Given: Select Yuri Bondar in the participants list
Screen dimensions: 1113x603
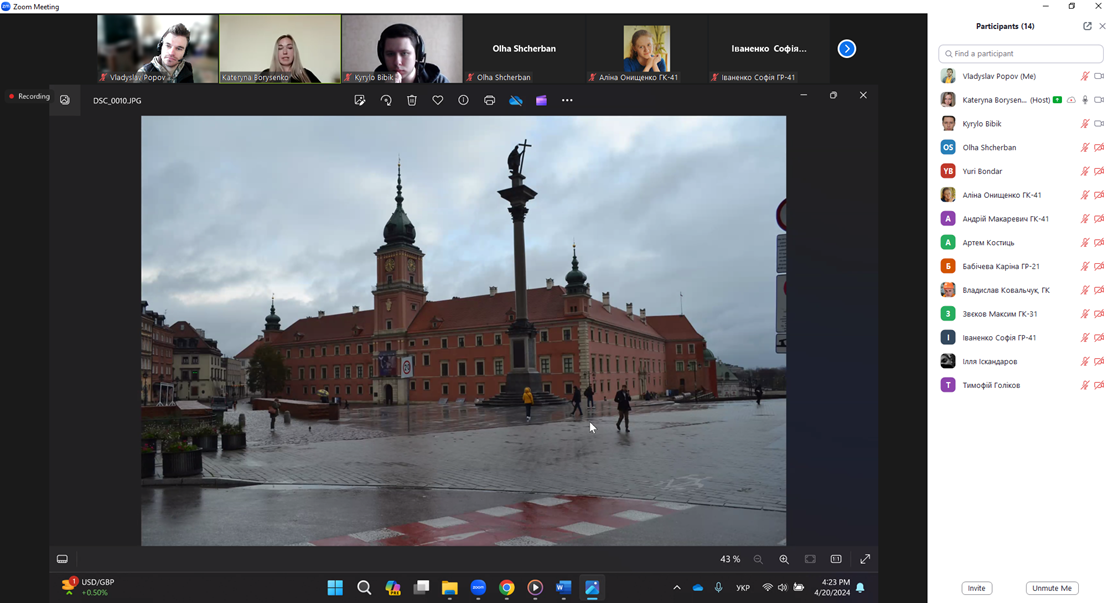Looking at the screenshot, I should click(981, 171).
